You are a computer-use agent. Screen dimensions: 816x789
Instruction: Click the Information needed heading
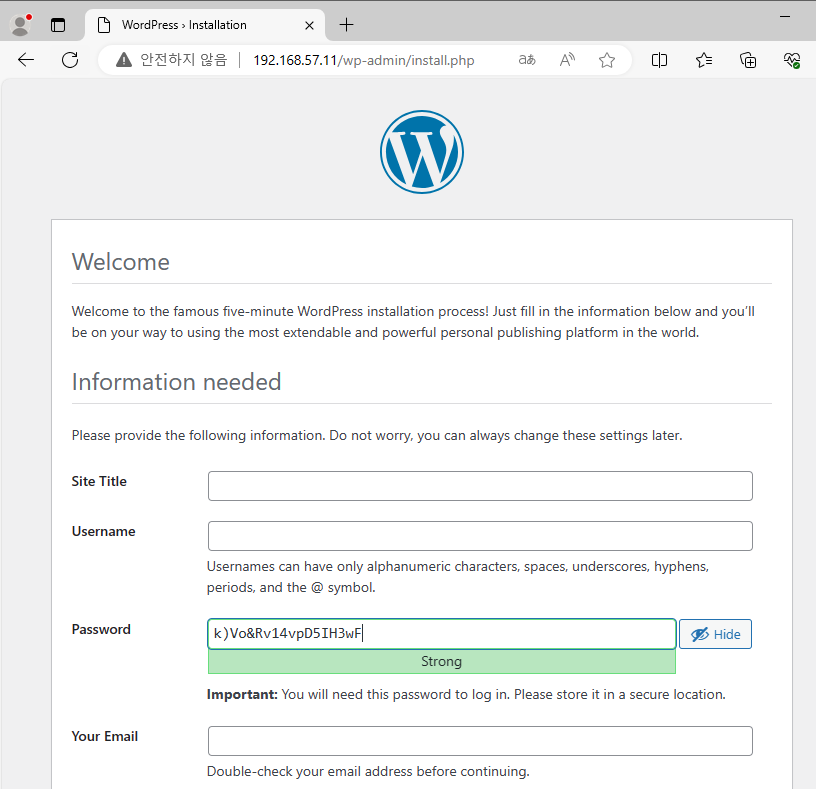[x=176, y=382]
